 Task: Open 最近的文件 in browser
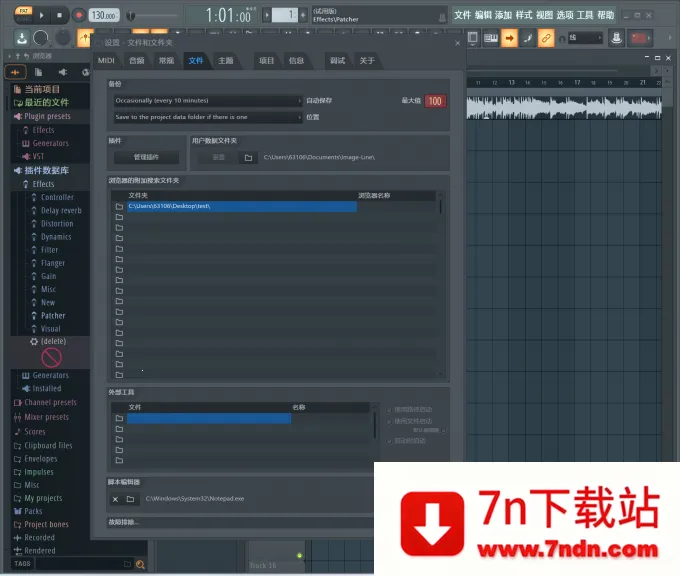click(x=46, y=102)
